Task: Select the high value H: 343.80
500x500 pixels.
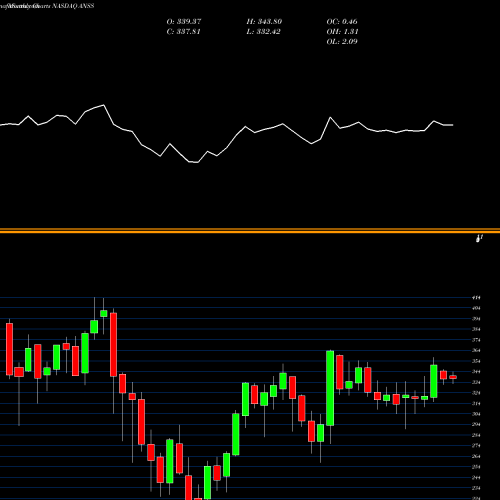Action: click(264, 22)
